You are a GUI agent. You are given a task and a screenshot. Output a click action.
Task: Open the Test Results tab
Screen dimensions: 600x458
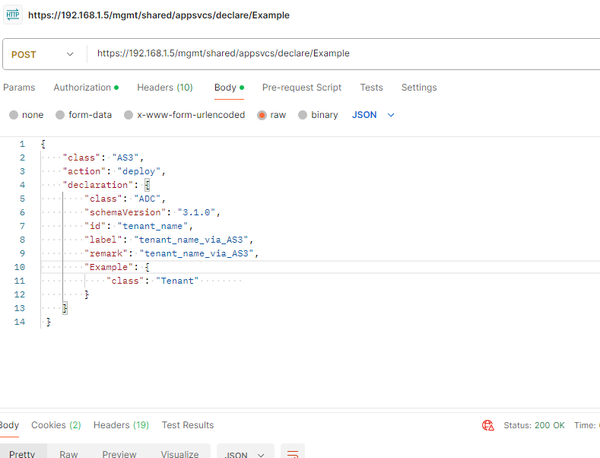pos(187,425)
